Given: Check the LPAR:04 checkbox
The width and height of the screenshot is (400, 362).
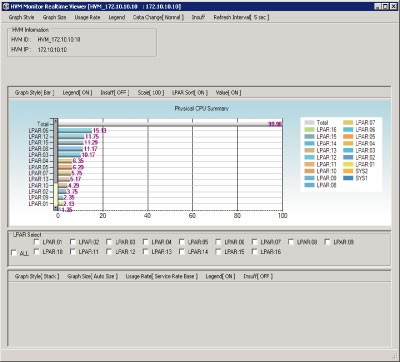Looking at the screenshot, I should click(x=145, y=242).
